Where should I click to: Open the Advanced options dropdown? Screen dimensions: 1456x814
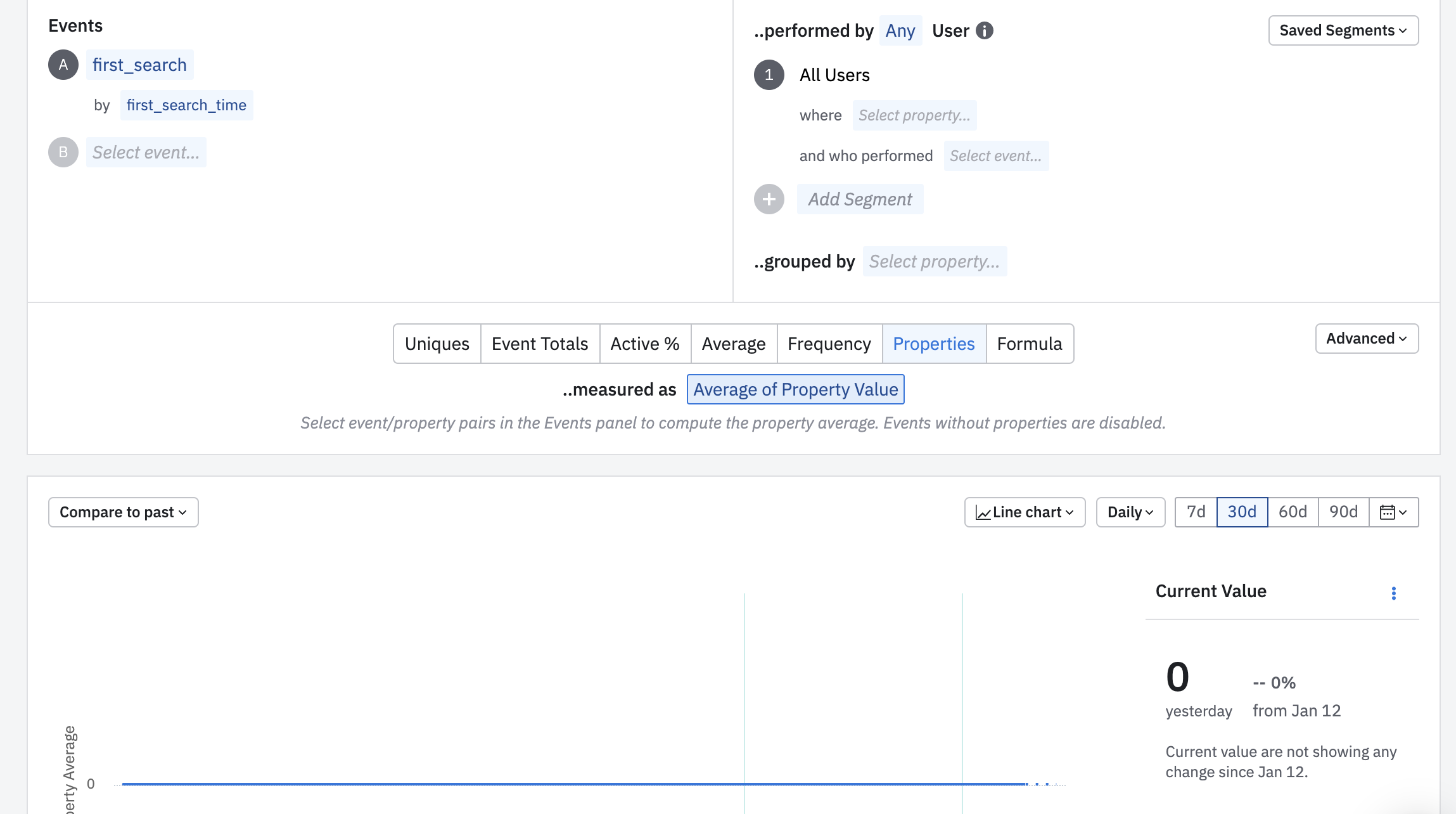(1367, 339)
